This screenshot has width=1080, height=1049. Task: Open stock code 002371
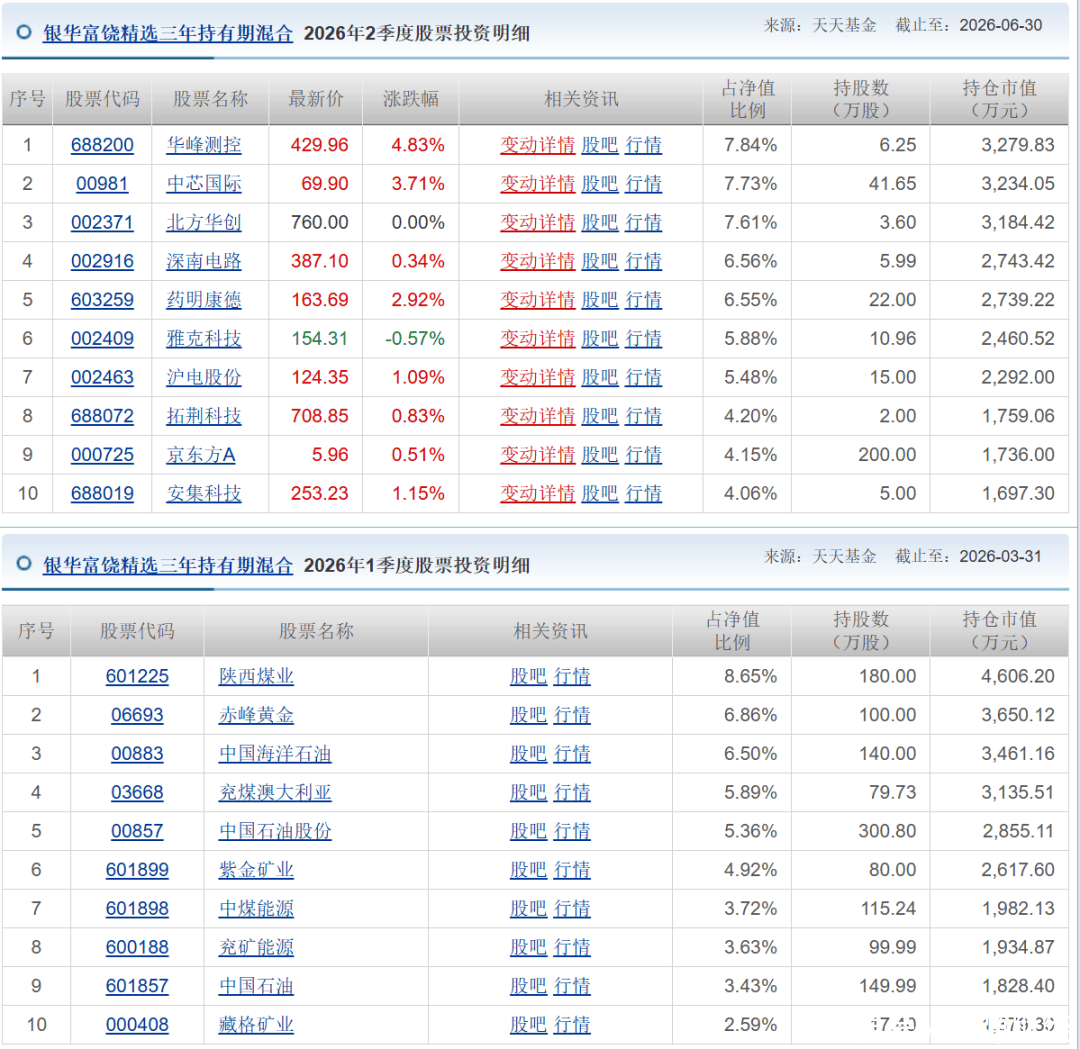(x=102, y=222)
